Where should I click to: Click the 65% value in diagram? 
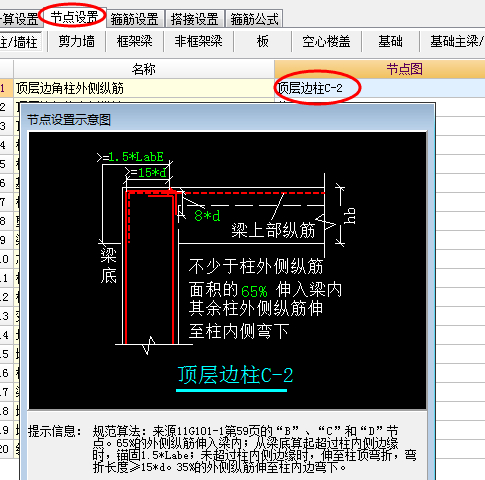point(254,292)
